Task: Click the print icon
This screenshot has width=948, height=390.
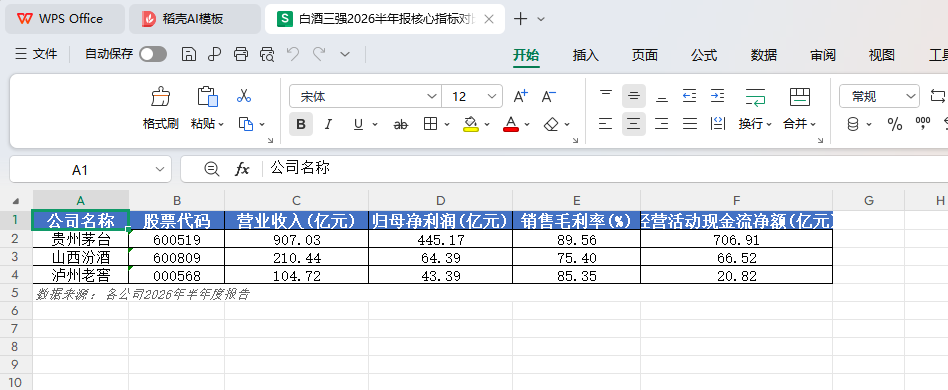Action: [241, 54]
